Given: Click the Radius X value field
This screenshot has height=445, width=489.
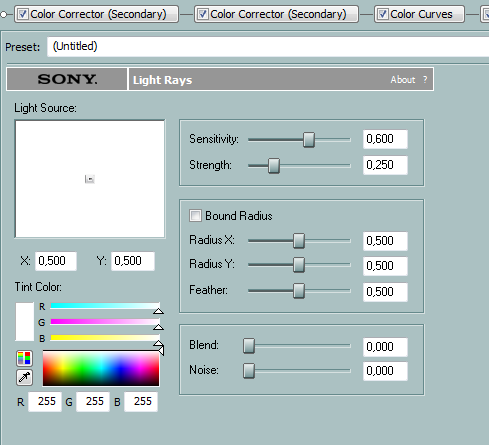Looking at the screenshot, I should (x=385, y=241).
